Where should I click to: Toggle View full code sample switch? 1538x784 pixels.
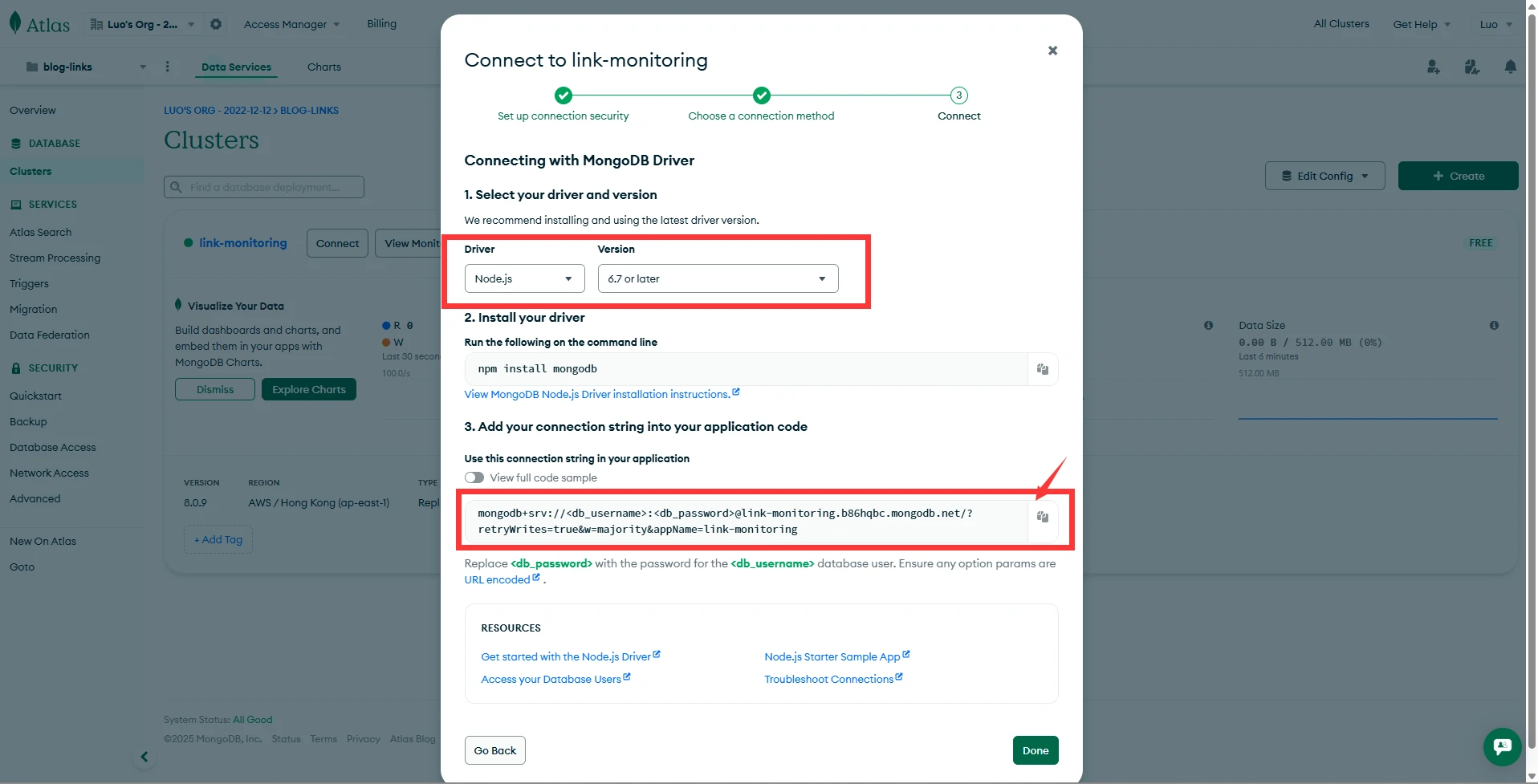click(x=474, y=477)
